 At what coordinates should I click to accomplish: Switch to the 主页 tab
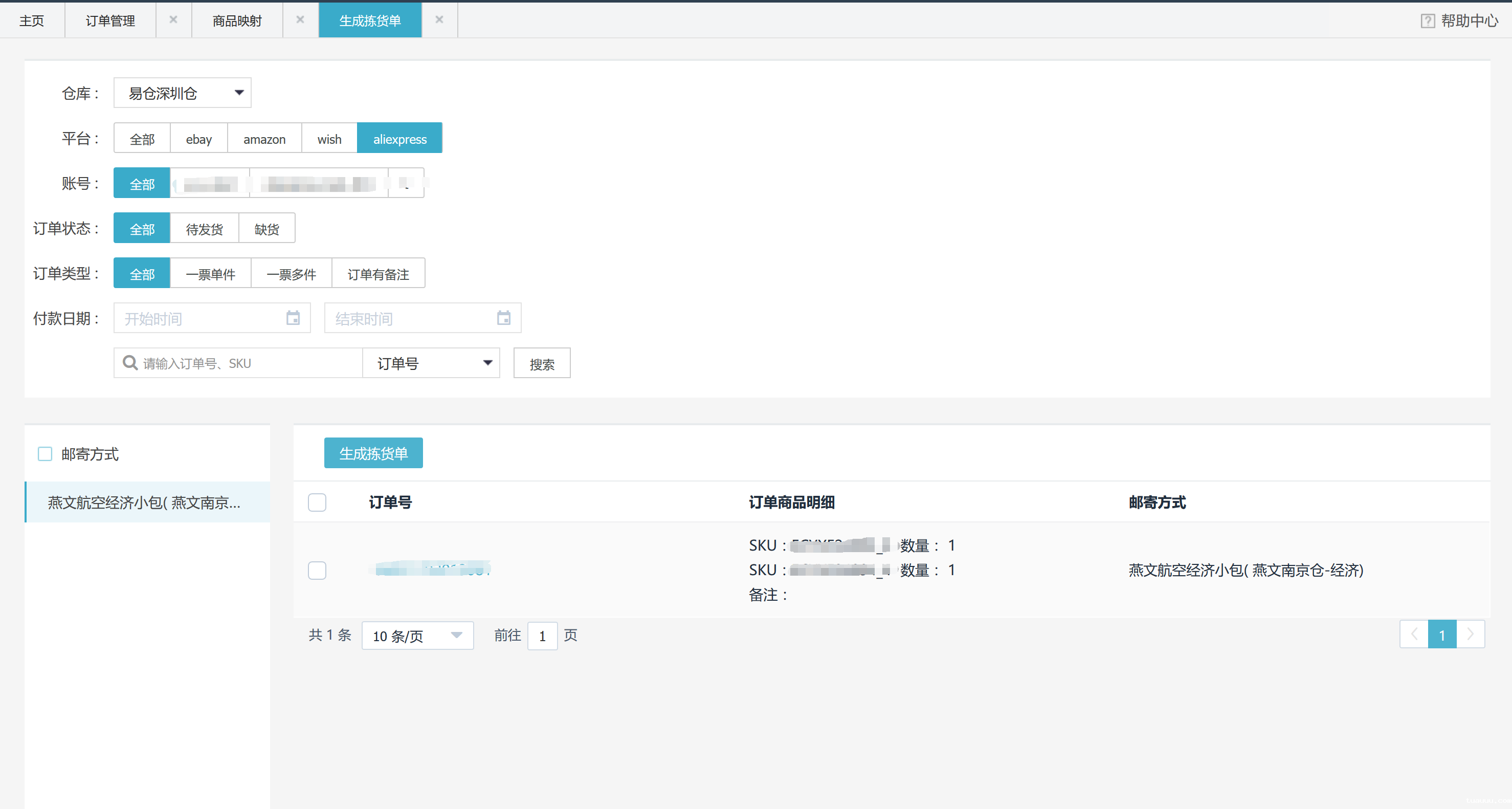pyautogui.click(x=32, y=19)
